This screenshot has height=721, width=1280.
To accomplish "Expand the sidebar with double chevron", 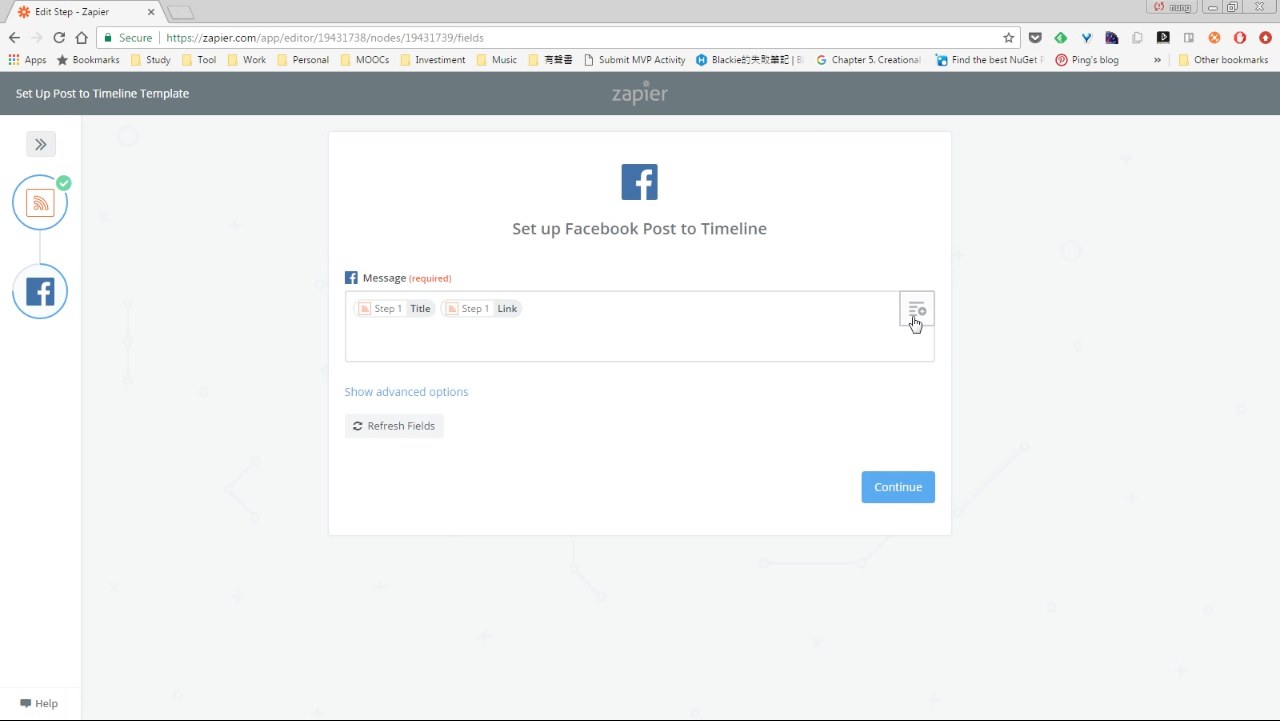I will click(x=41, y=144).
